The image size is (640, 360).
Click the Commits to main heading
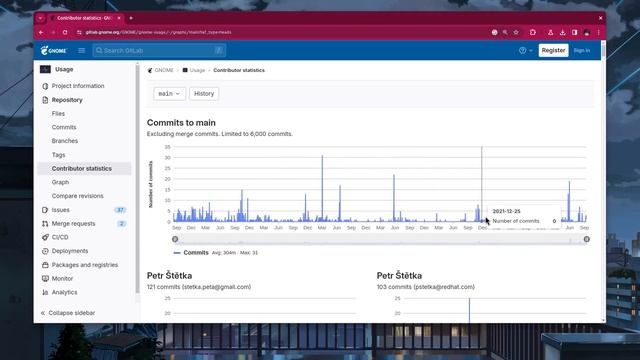click(181, 122)
